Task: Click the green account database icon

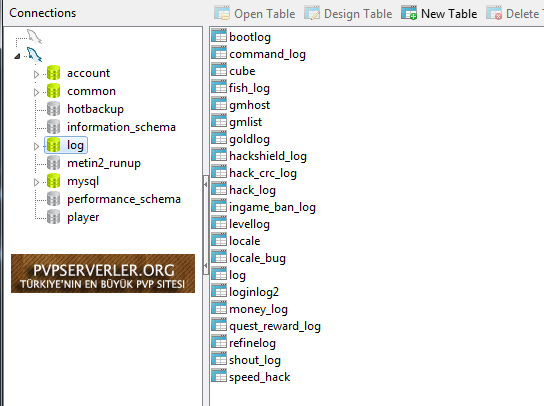Action: (x=53, y=73)
